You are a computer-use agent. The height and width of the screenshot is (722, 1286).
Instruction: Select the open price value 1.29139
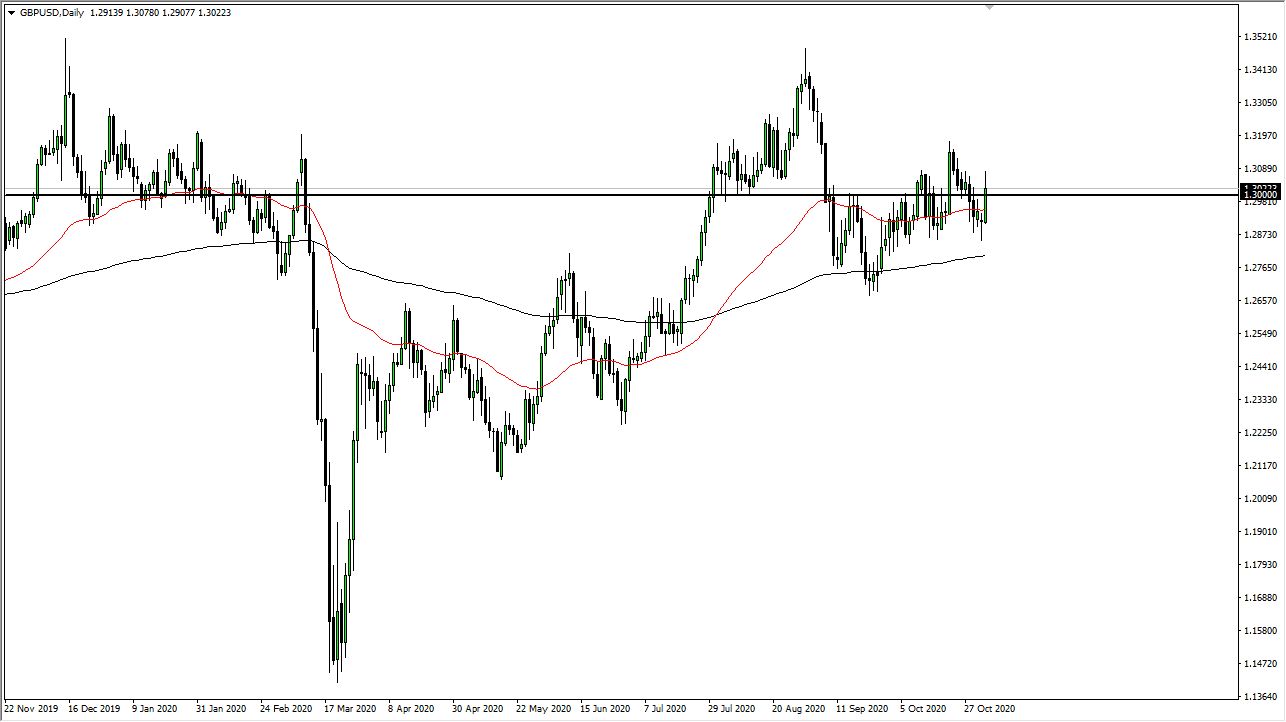coord(105,14)
